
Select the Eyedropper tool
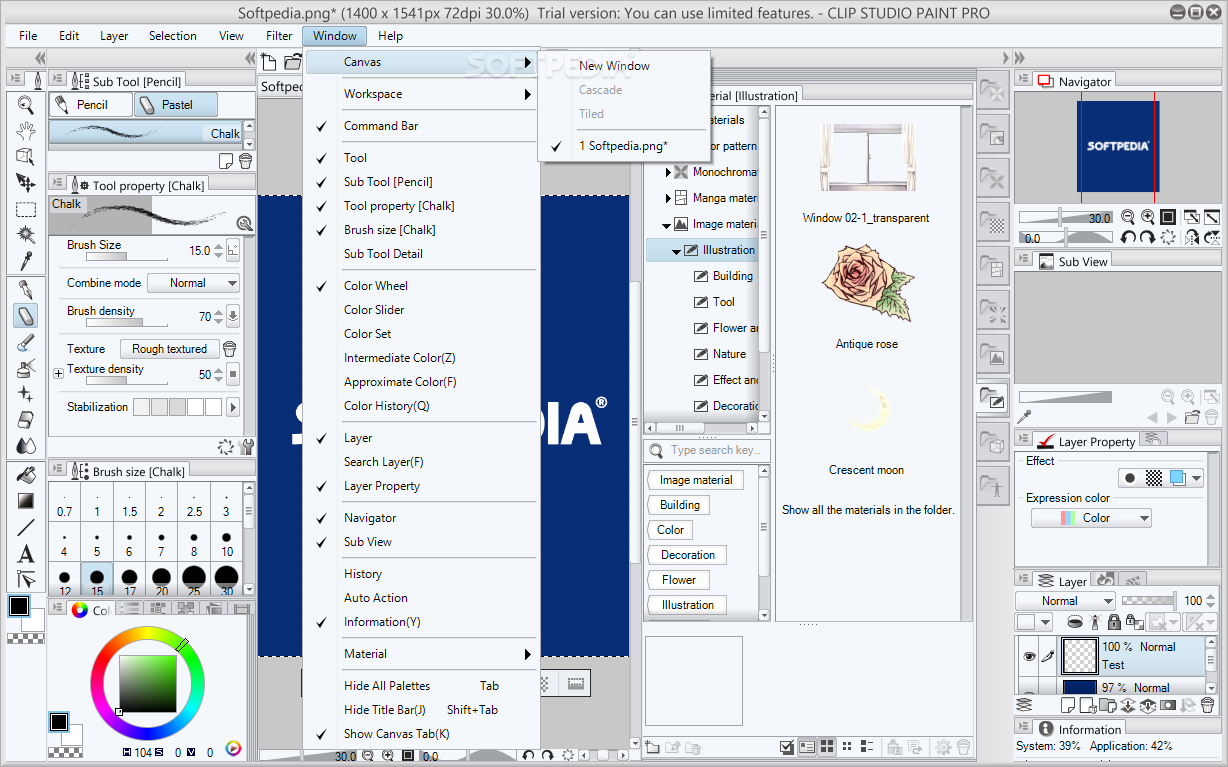[x=26, y=261]
